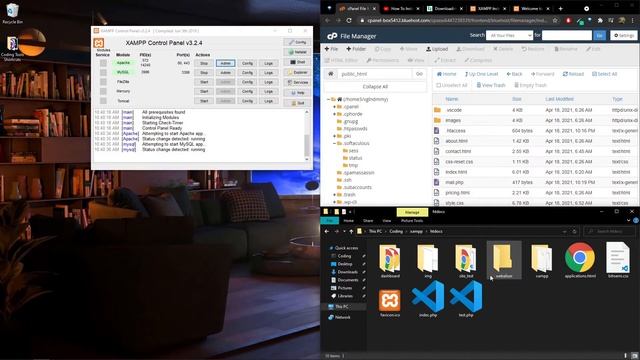Open index.php VS Code file
The width and height of the screenshot is (640, 360).
pyautogui.click(x=428, y=299)
